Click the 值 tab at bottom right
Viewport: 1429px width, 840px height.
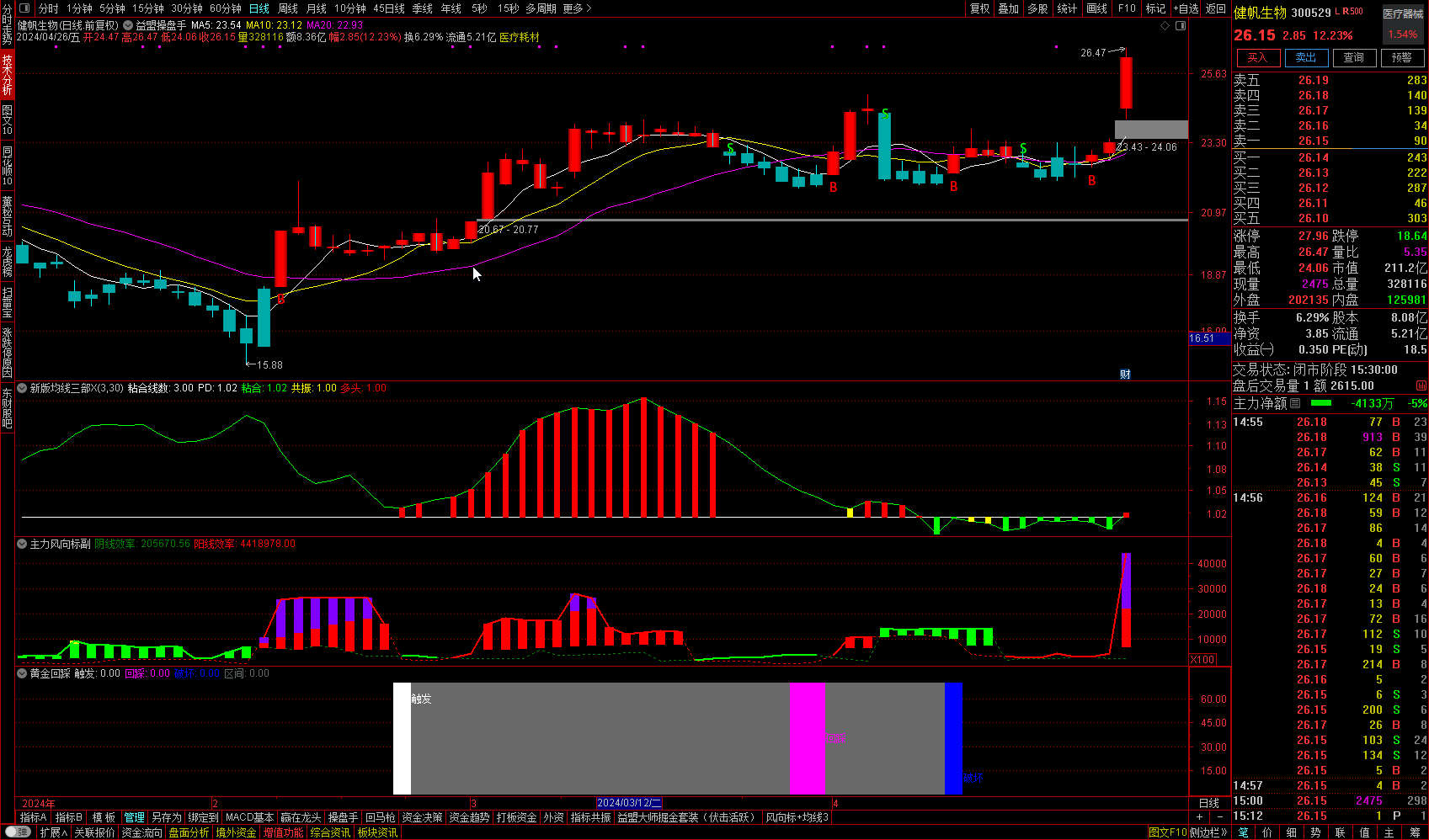1365,832
